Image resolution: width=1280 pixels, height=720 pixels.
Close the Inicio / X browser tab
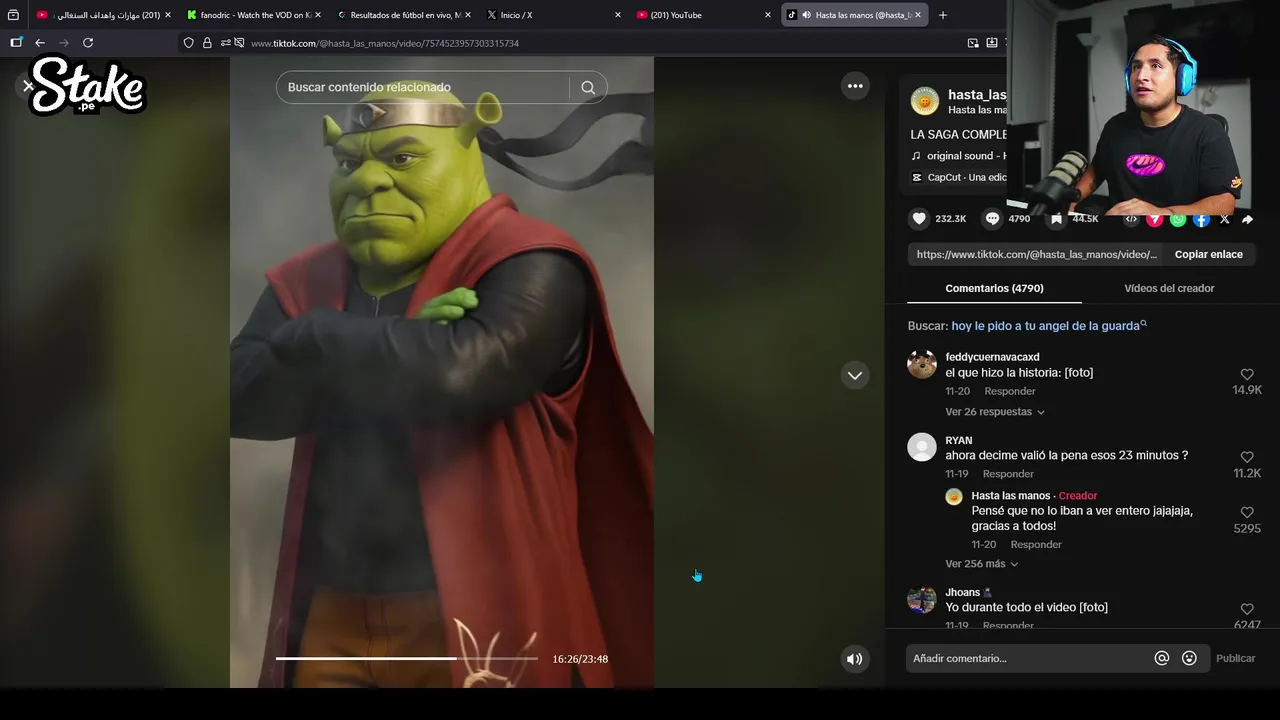618,15
